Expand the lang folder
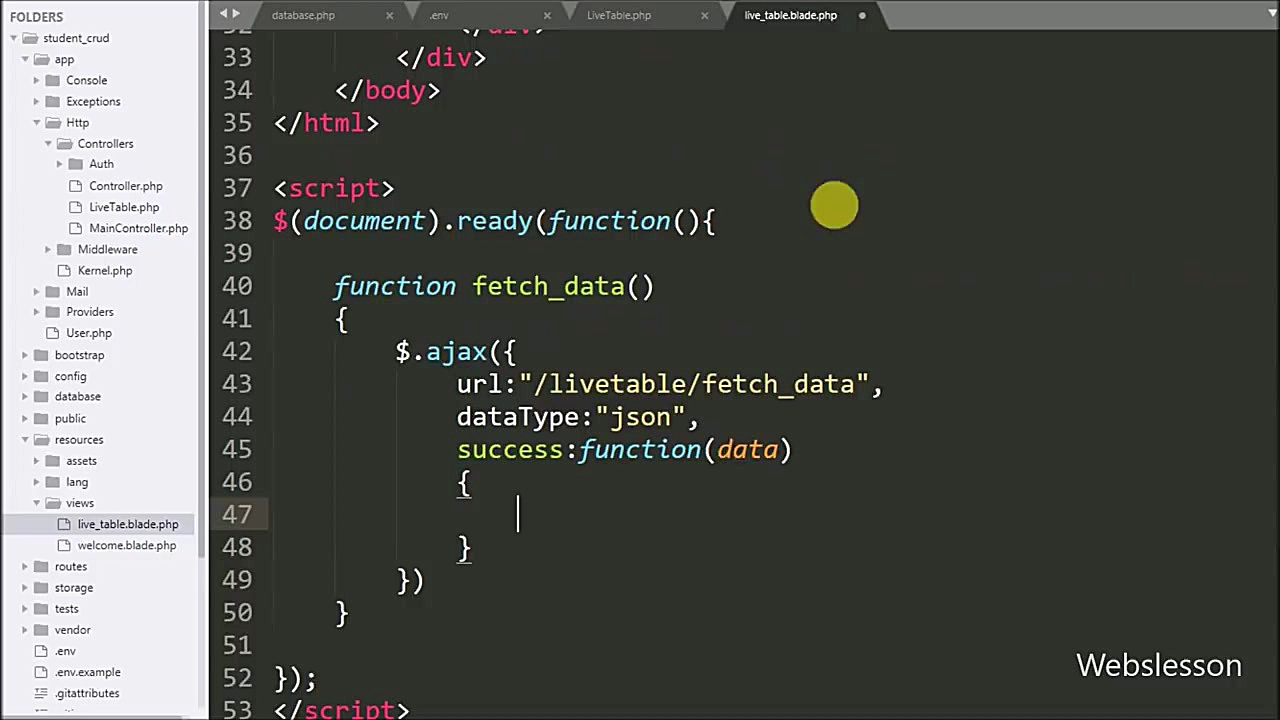 [x=37, y=482]
